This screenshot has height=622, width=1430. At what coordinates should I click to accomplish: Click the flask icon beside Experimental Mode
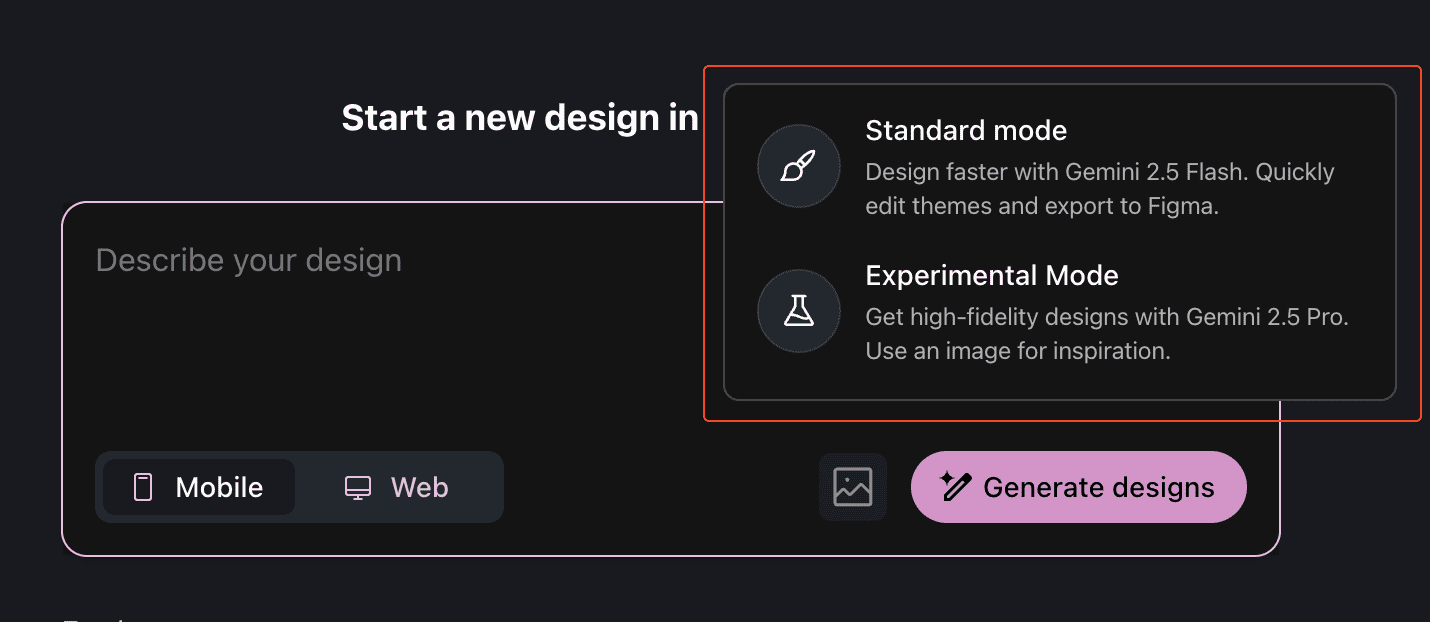pos(798,311)
